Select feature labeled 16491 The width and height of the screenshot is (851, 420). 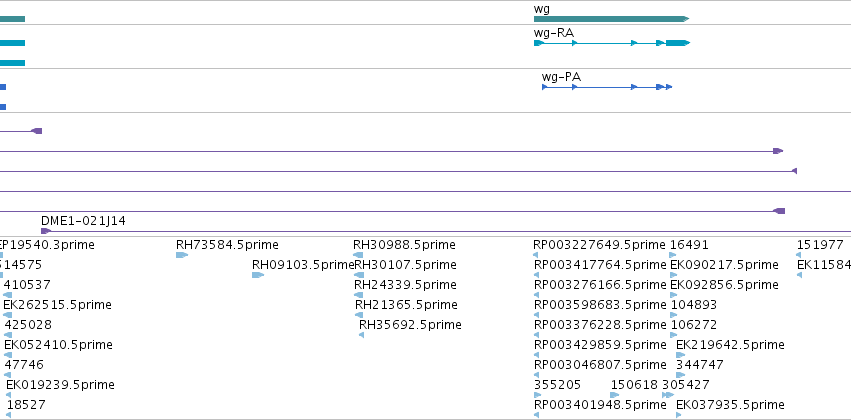coord(689,245)
